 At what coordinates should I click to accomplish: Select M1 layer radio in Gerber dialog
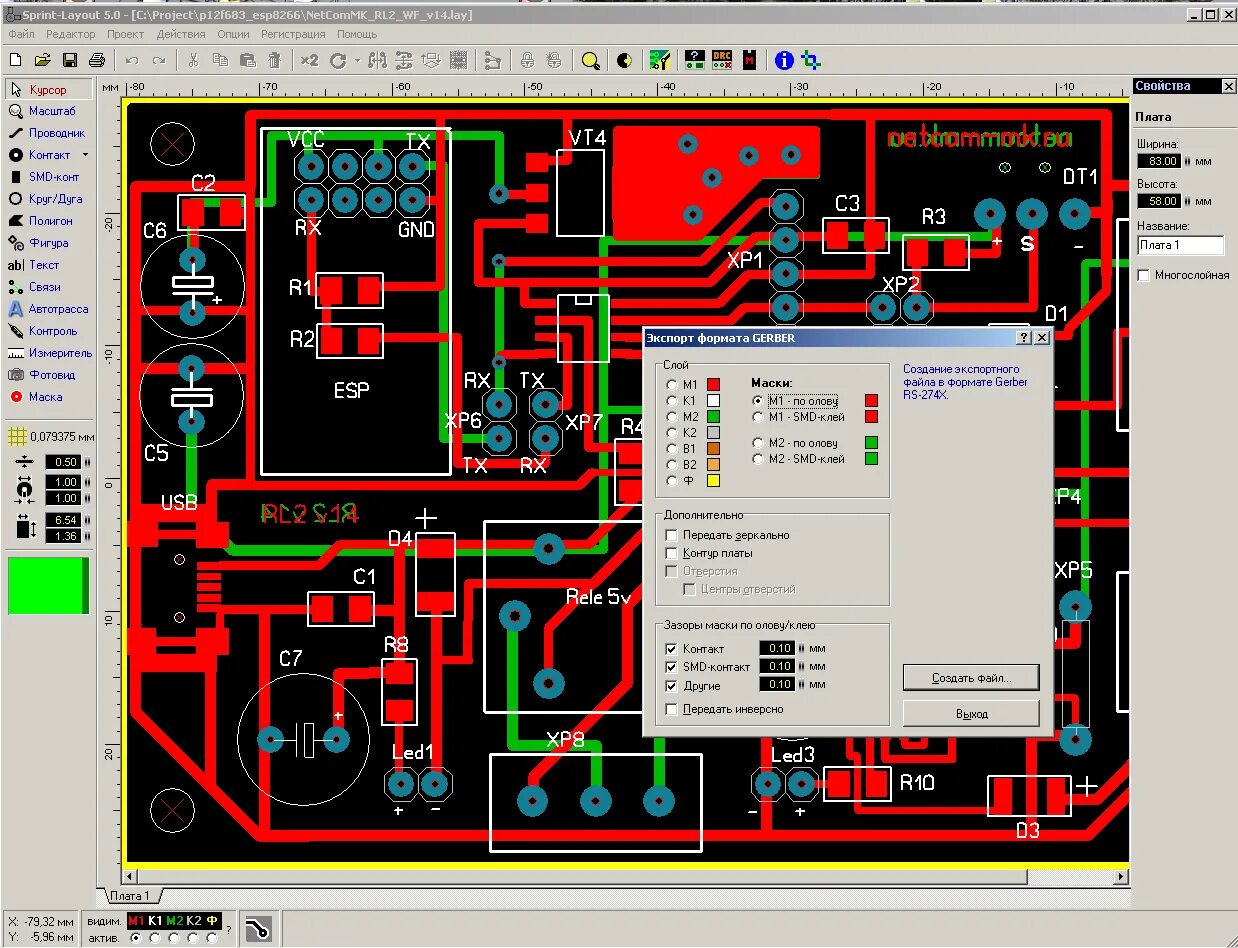coord(672,384)
